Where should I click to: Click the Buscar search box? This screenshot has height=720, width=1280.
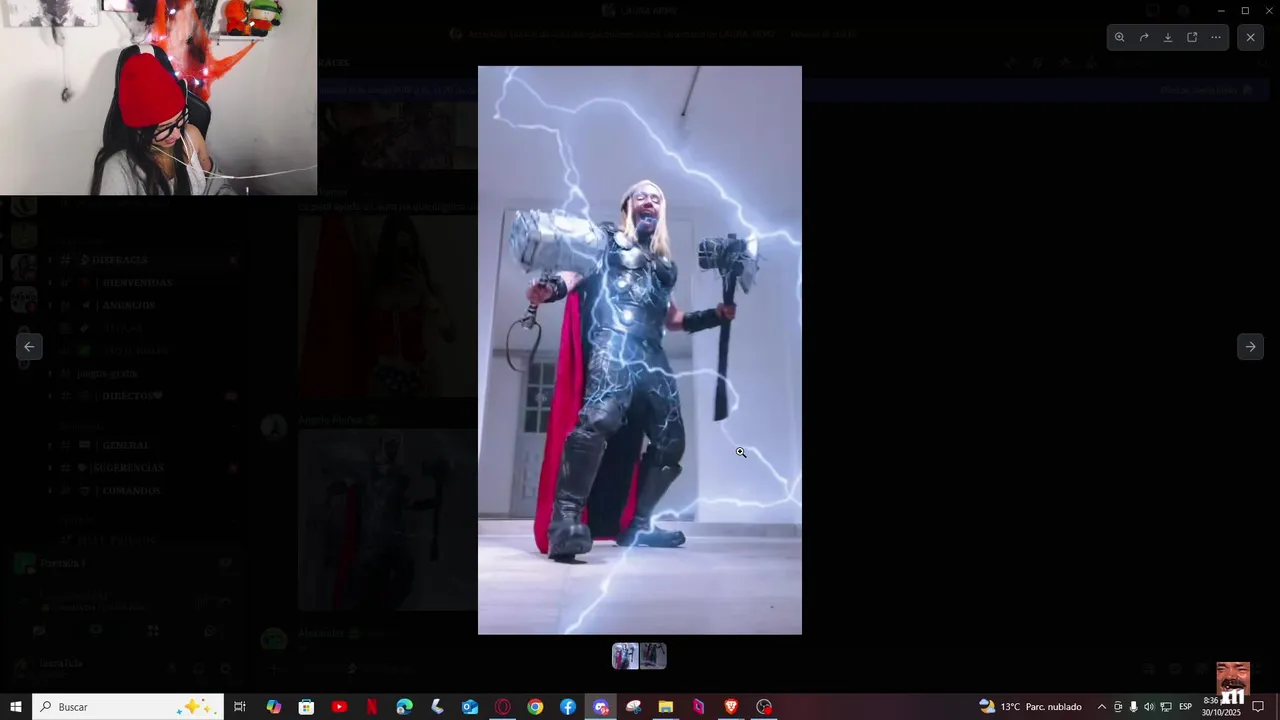coord(127,707)
